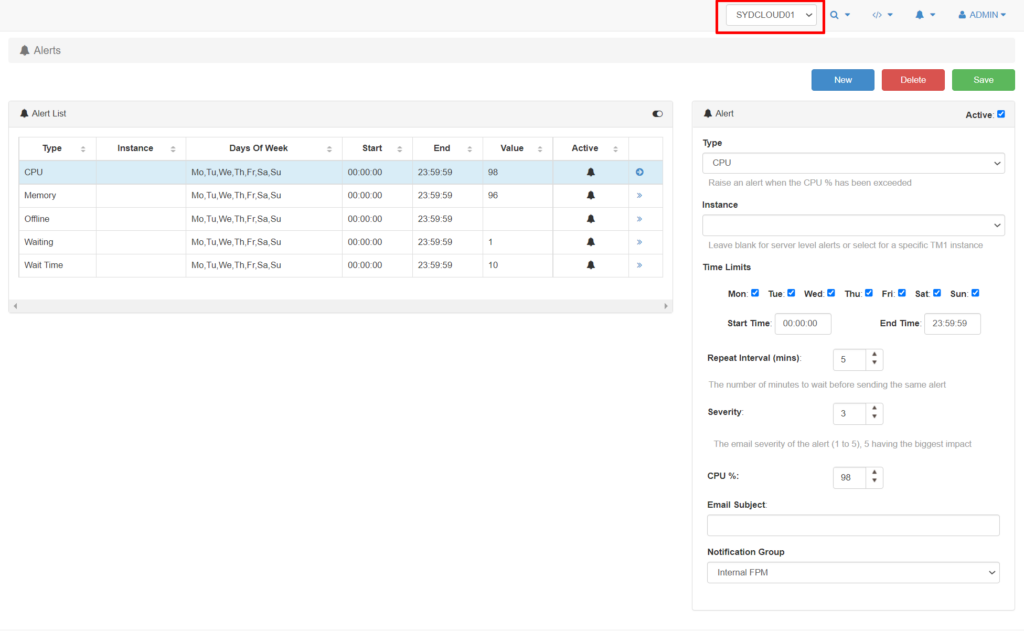Expand the SYDCLOUD01 server dropdown
The width and height of the screenshot is (1024, 631).
coord(770,16)
